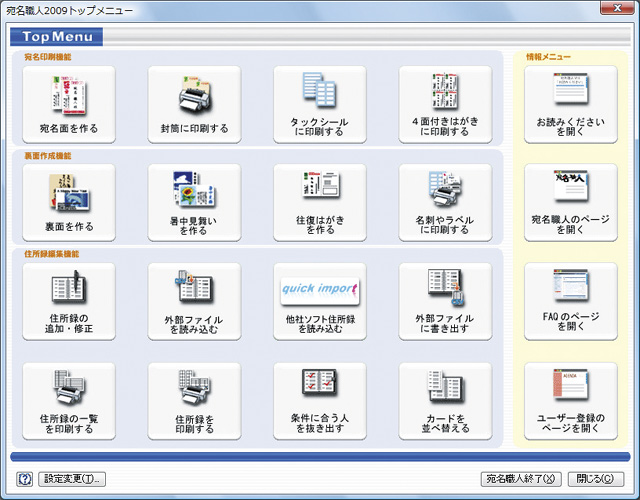
Task: Open 名刺やラベルに印刷する card and label printing
Action: pos(445,202)
